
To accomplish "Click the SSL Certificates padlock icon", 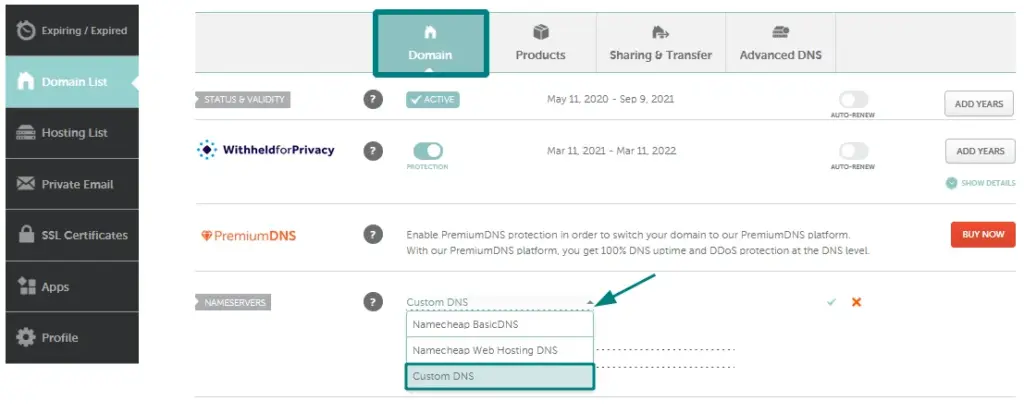I will (26, 235).
